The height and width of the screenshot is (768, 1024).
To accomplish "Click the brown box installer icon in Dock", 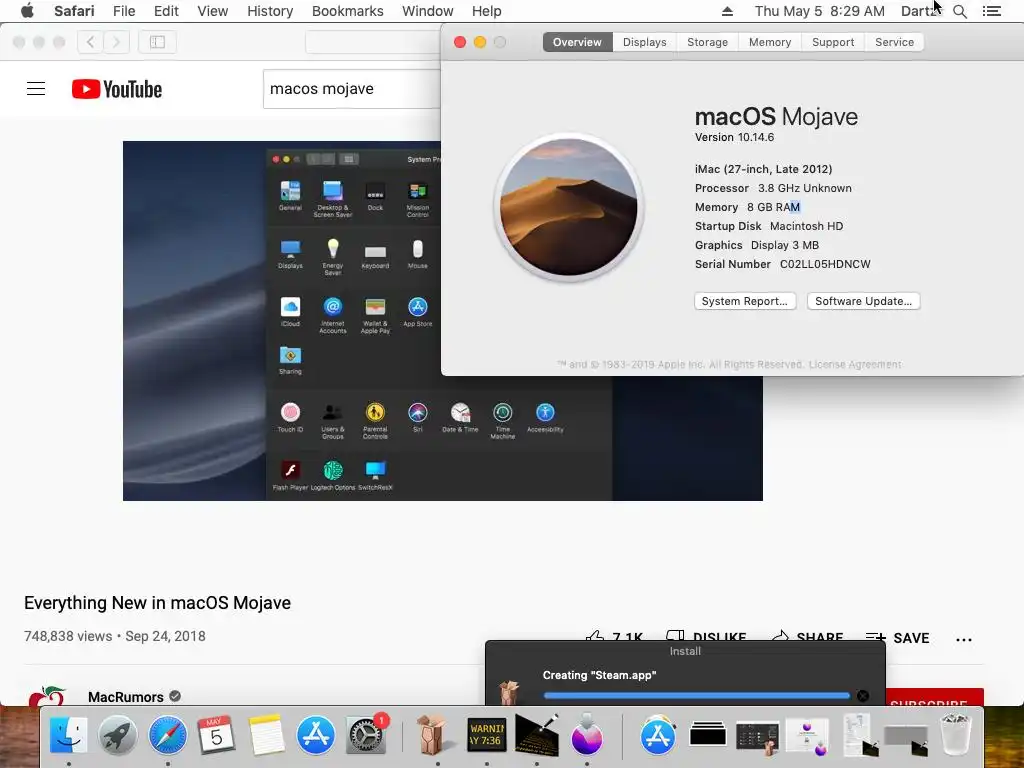I will [x=432, y=735].
